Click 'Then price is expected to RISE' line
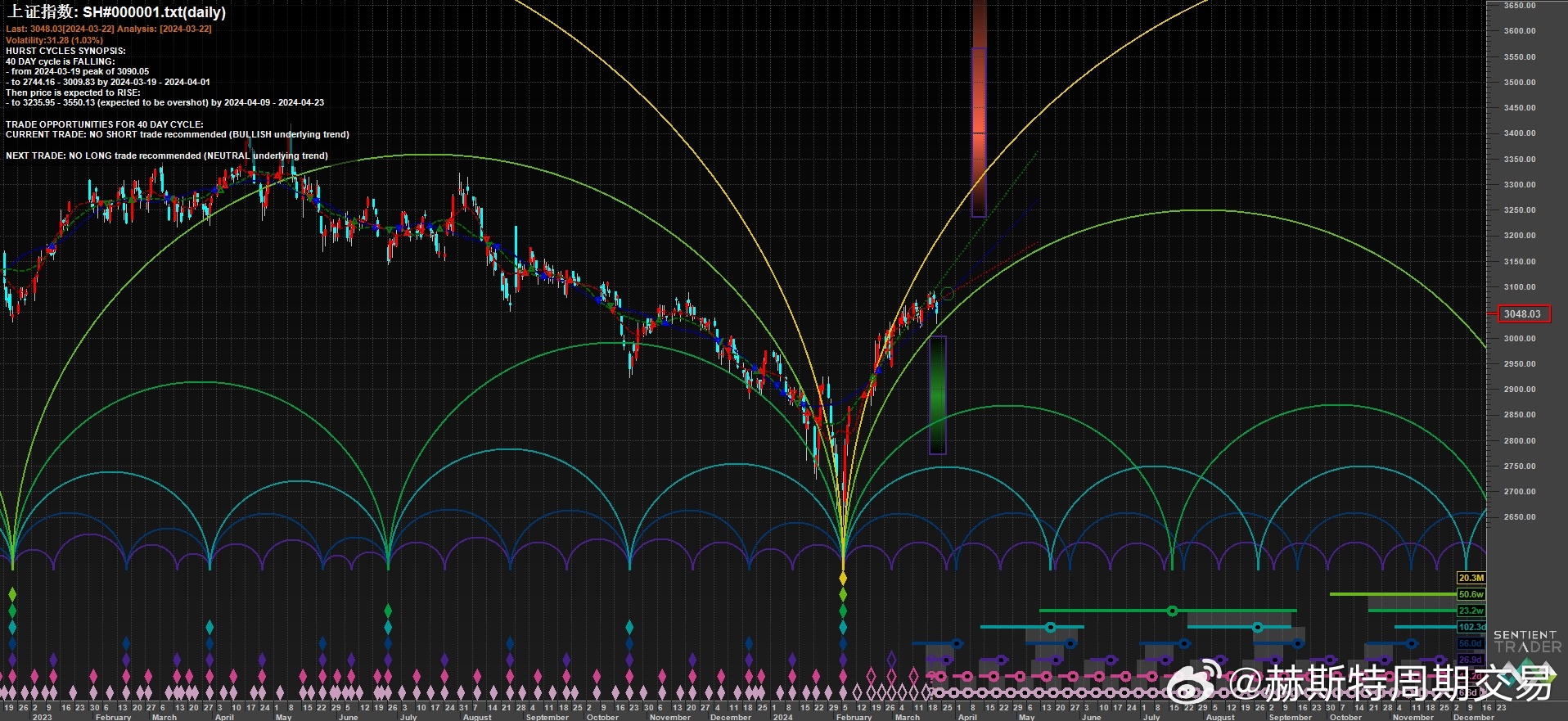This screenshot has height=721, width=1568. (73, 92)
